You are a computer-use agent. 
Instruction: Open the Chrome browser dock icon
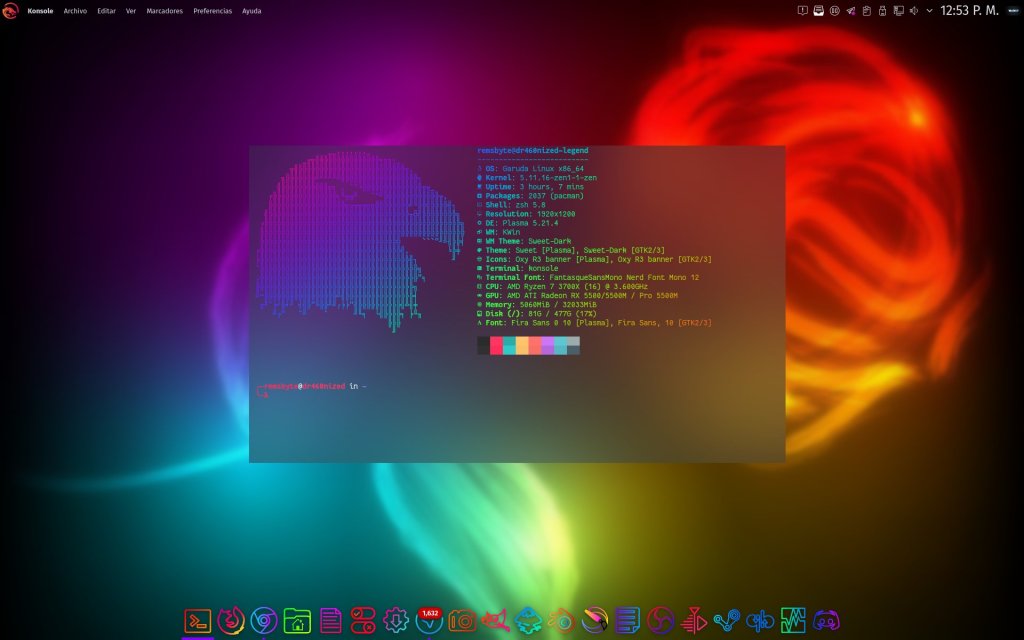click(x=264, y=621)
